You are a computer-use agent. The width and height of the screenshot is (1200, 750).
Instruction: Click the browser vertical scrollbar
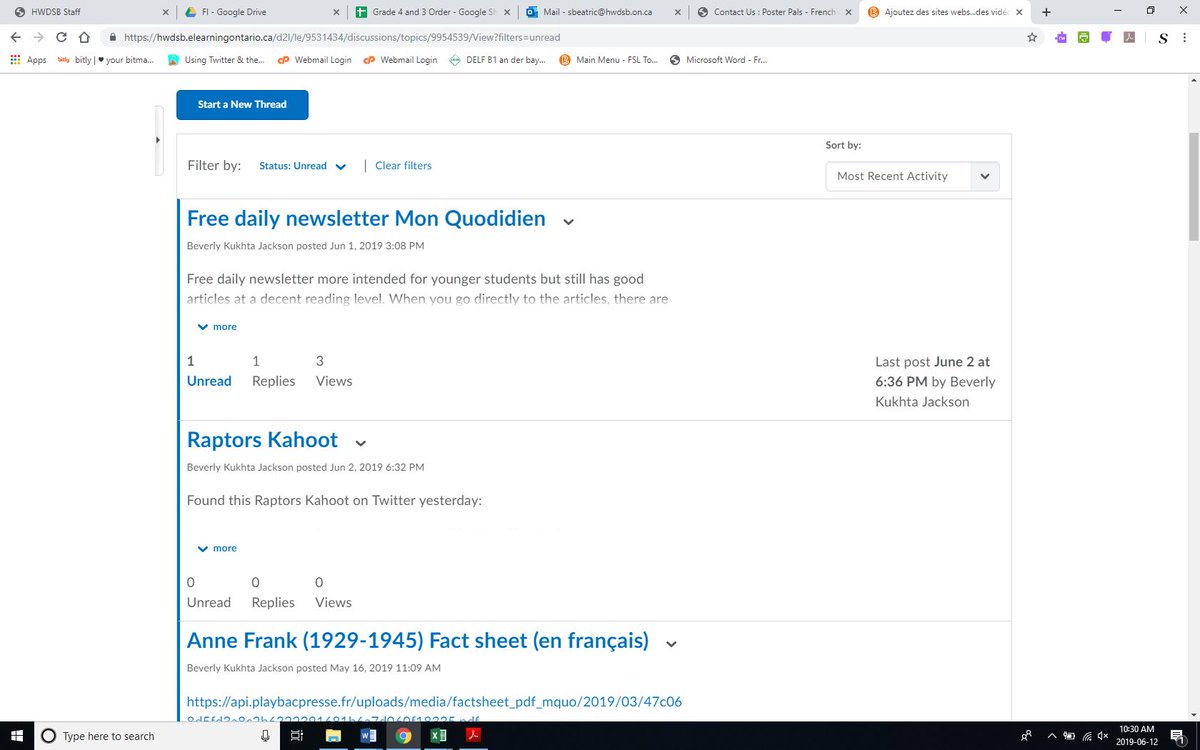coord(1193,185)
